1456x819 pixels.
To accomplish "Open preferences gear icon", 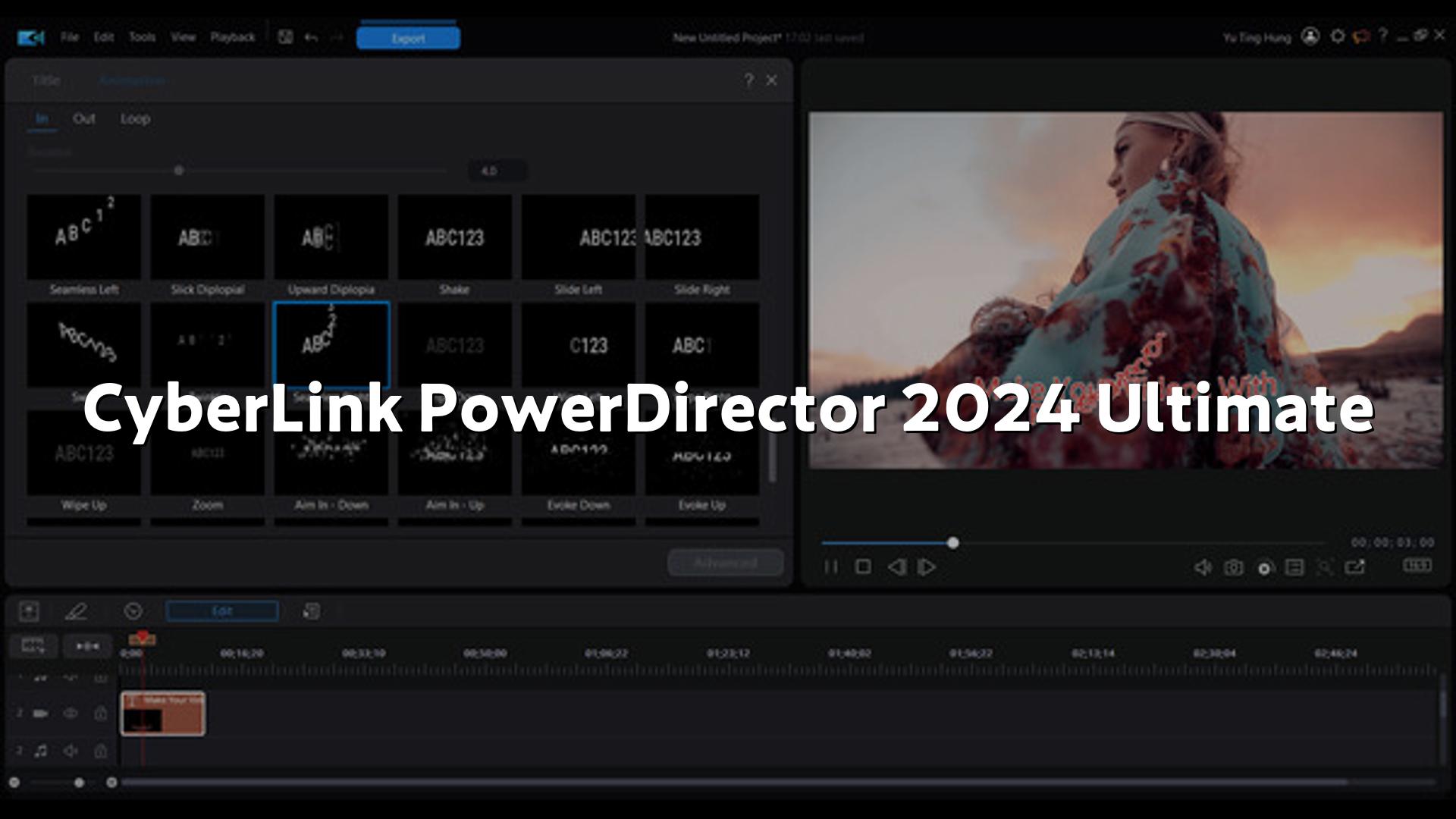I will click(1338, 36).
